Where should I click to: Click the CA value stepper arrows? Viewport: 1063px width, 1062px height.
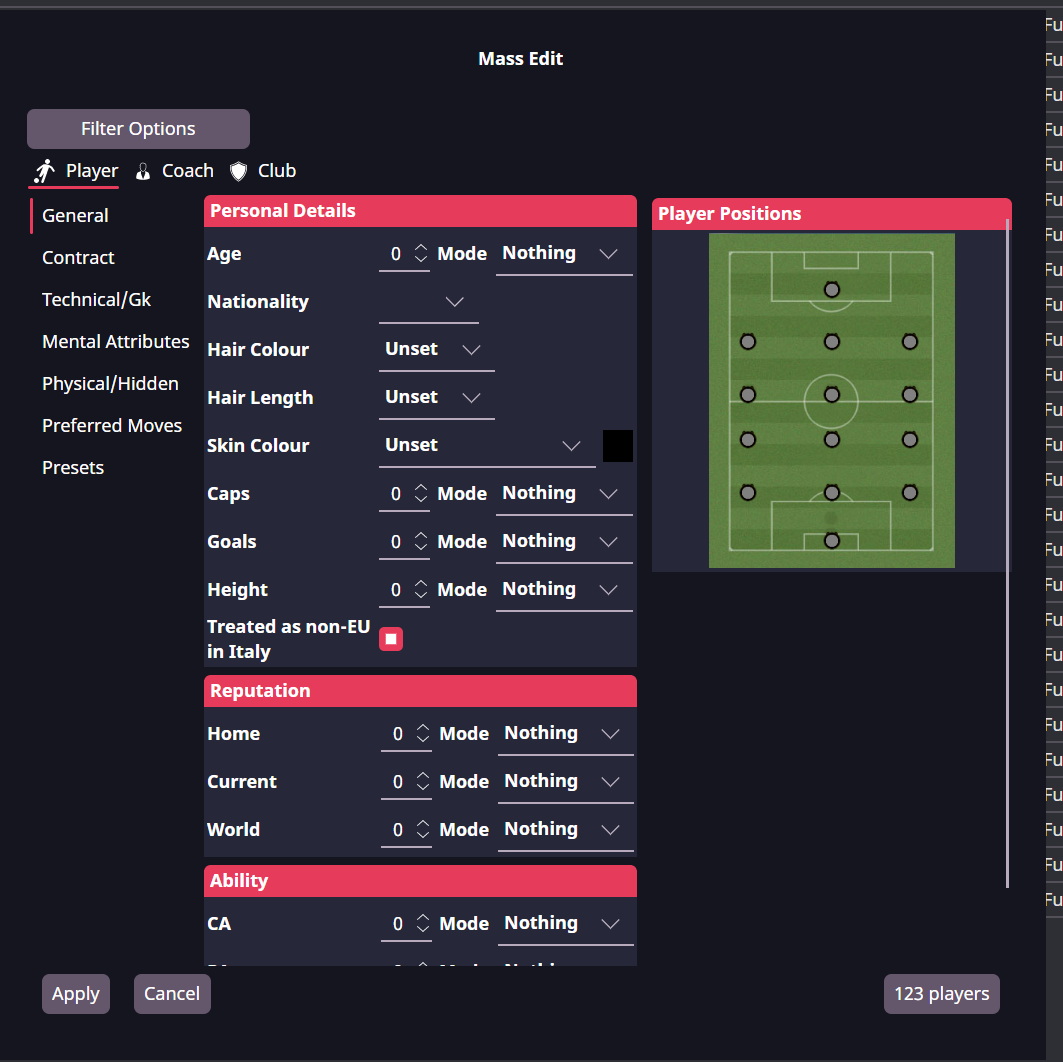coord(422,924)
